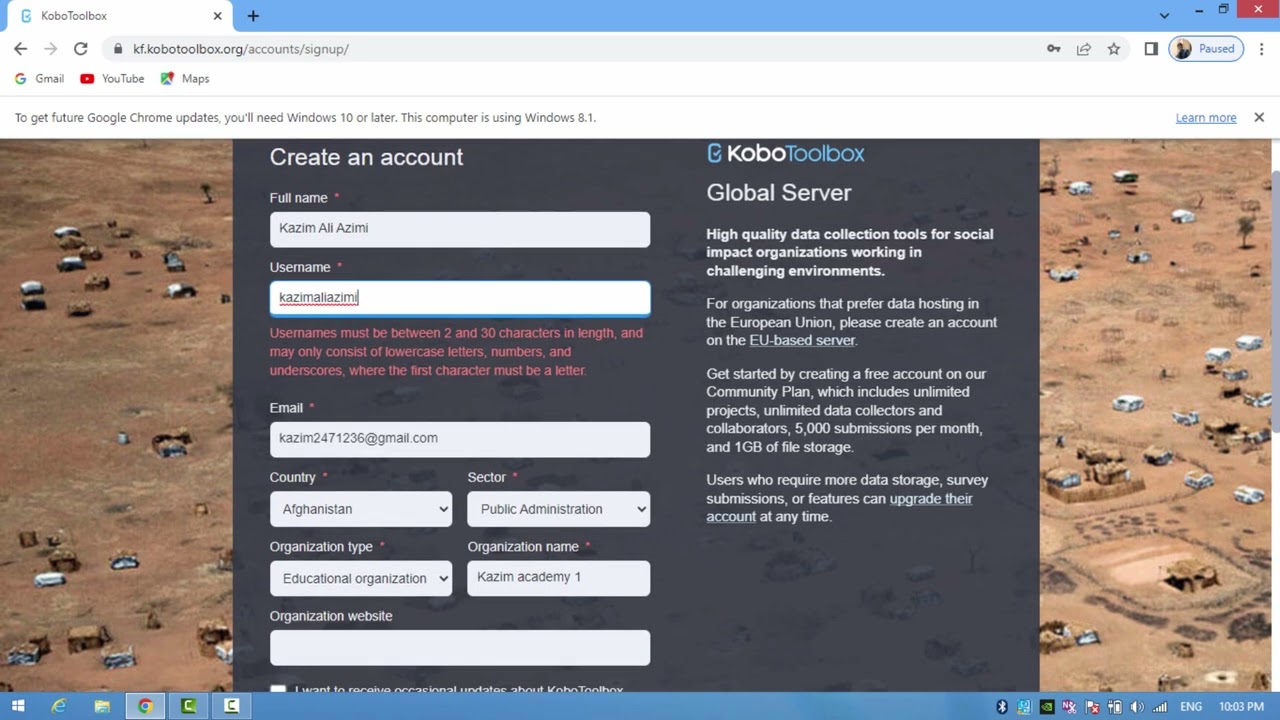Viewport: 1280px width, 720px height.
Task: Edit the Organization name field
Action: (559, 578)
